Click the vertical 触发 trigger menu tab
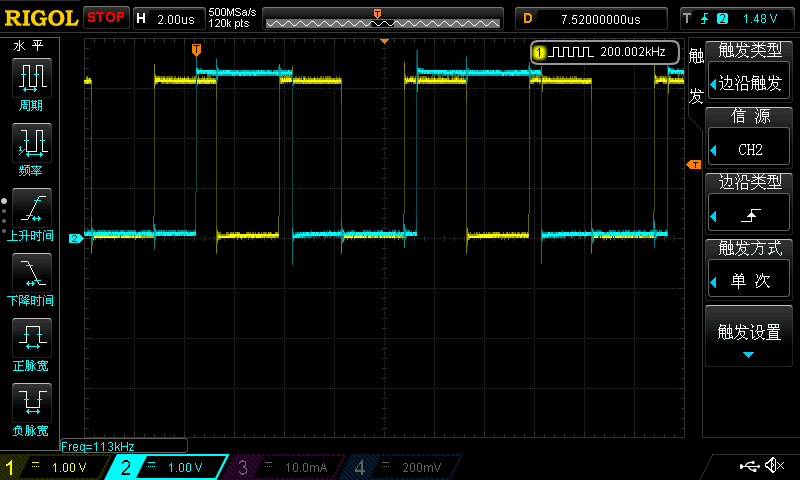 (x=696, y=75)
